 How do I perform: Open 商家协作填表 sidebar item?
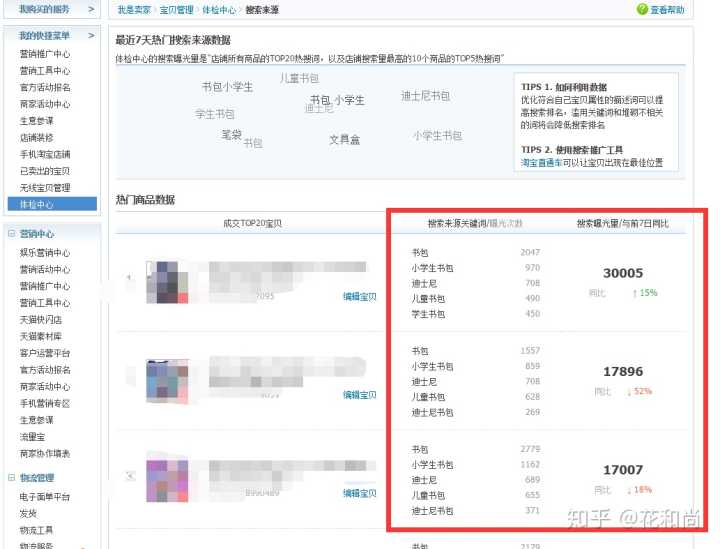click(45, 454)
